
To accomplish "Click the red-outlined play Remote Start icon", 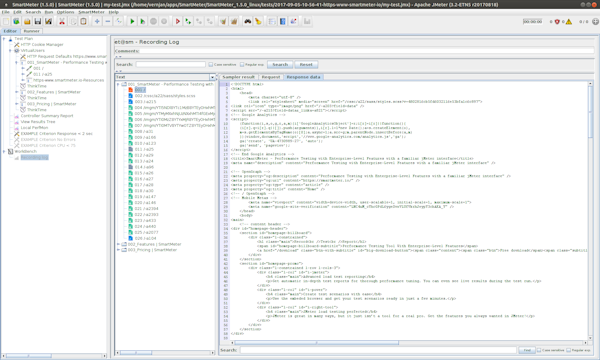I will (x=178, y=21).
